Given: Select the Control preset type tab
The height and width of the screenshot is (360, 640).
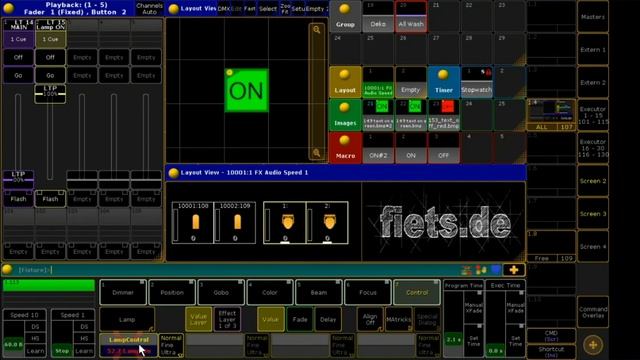Looking at the screenshot, I should point(417,292).
